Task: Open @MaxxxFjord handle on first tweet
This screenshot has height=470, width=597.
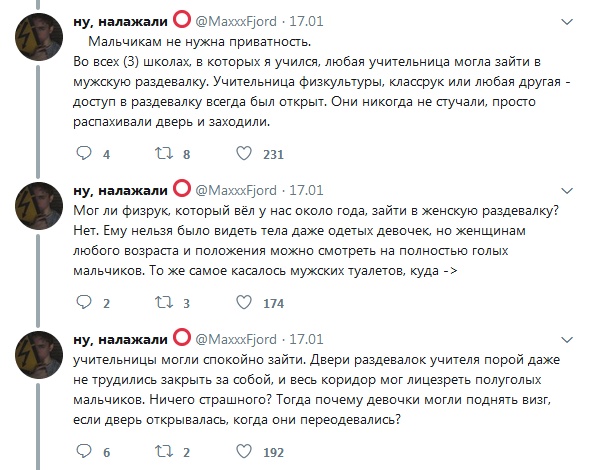Action: click(x=236, y=21)
